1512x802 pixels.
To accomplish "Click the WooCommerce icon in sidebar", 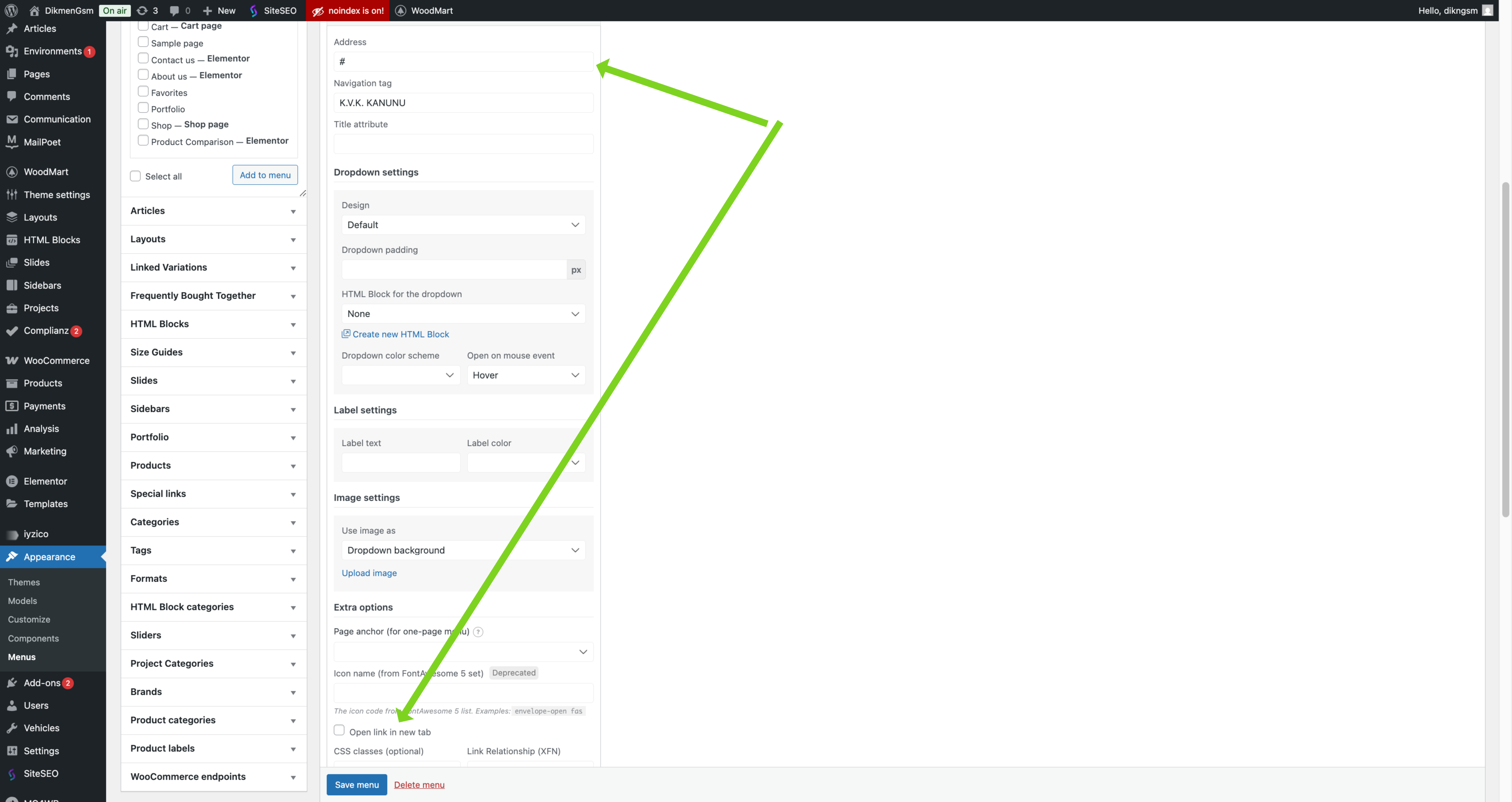I will click(12, 361).
